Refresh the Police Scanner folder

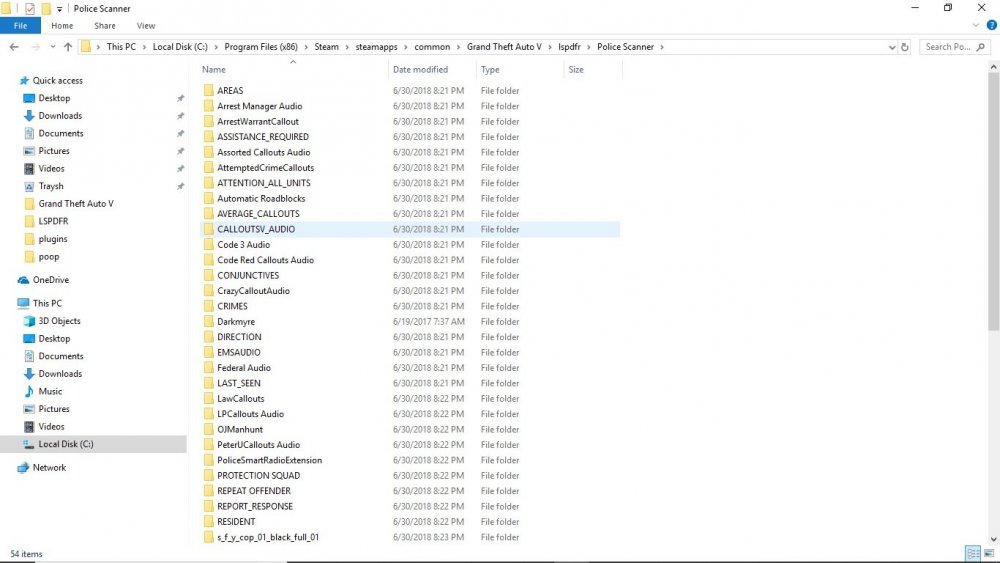904,47
